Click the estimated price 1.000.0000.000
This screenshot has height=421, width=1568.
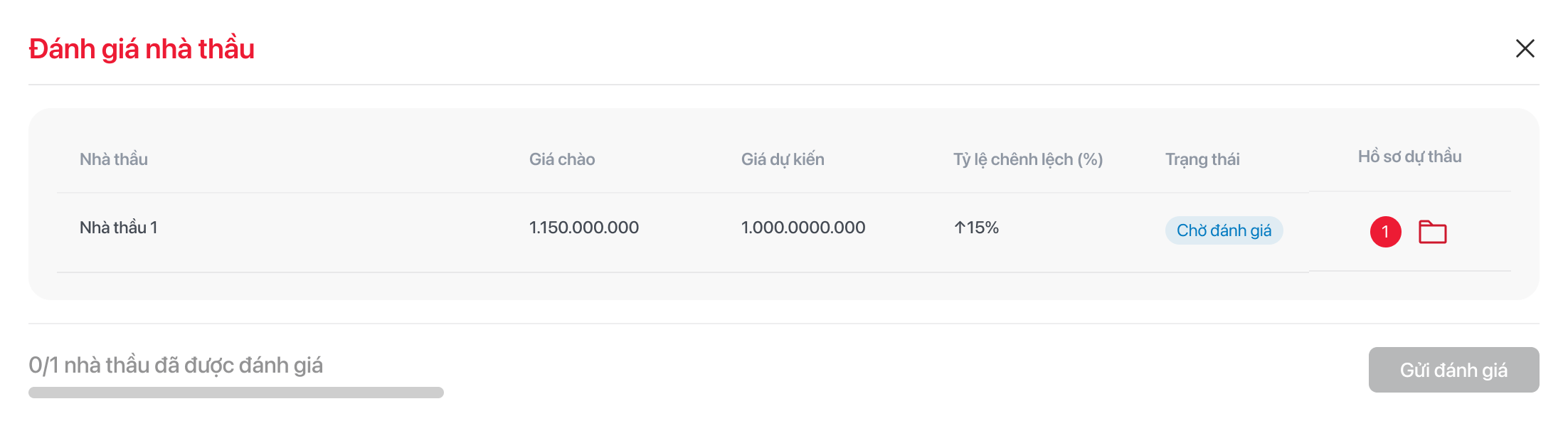pos(803,228)
